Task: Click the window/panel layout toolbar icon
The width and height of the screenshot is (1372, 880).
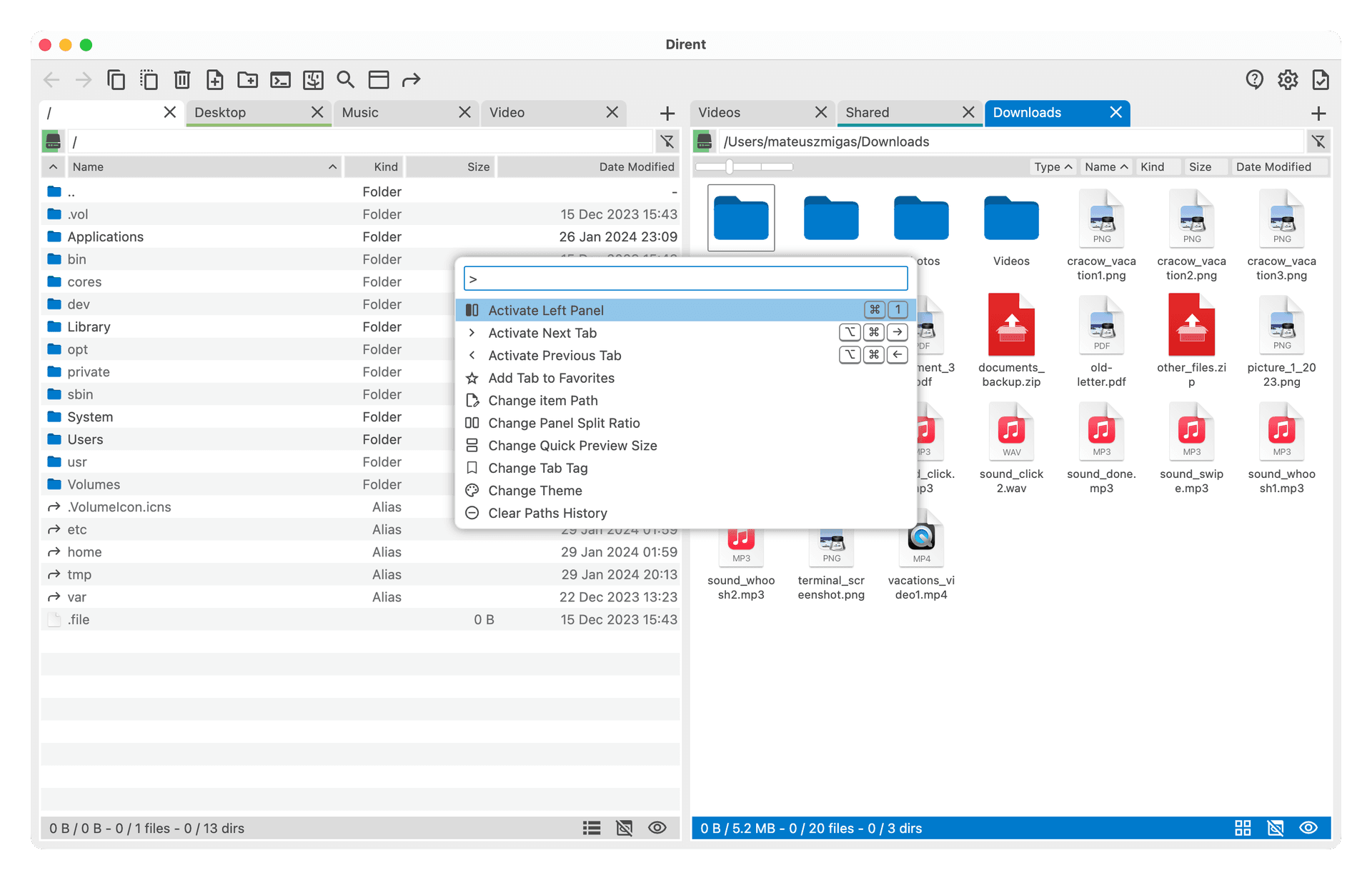Action: (379, 79)
